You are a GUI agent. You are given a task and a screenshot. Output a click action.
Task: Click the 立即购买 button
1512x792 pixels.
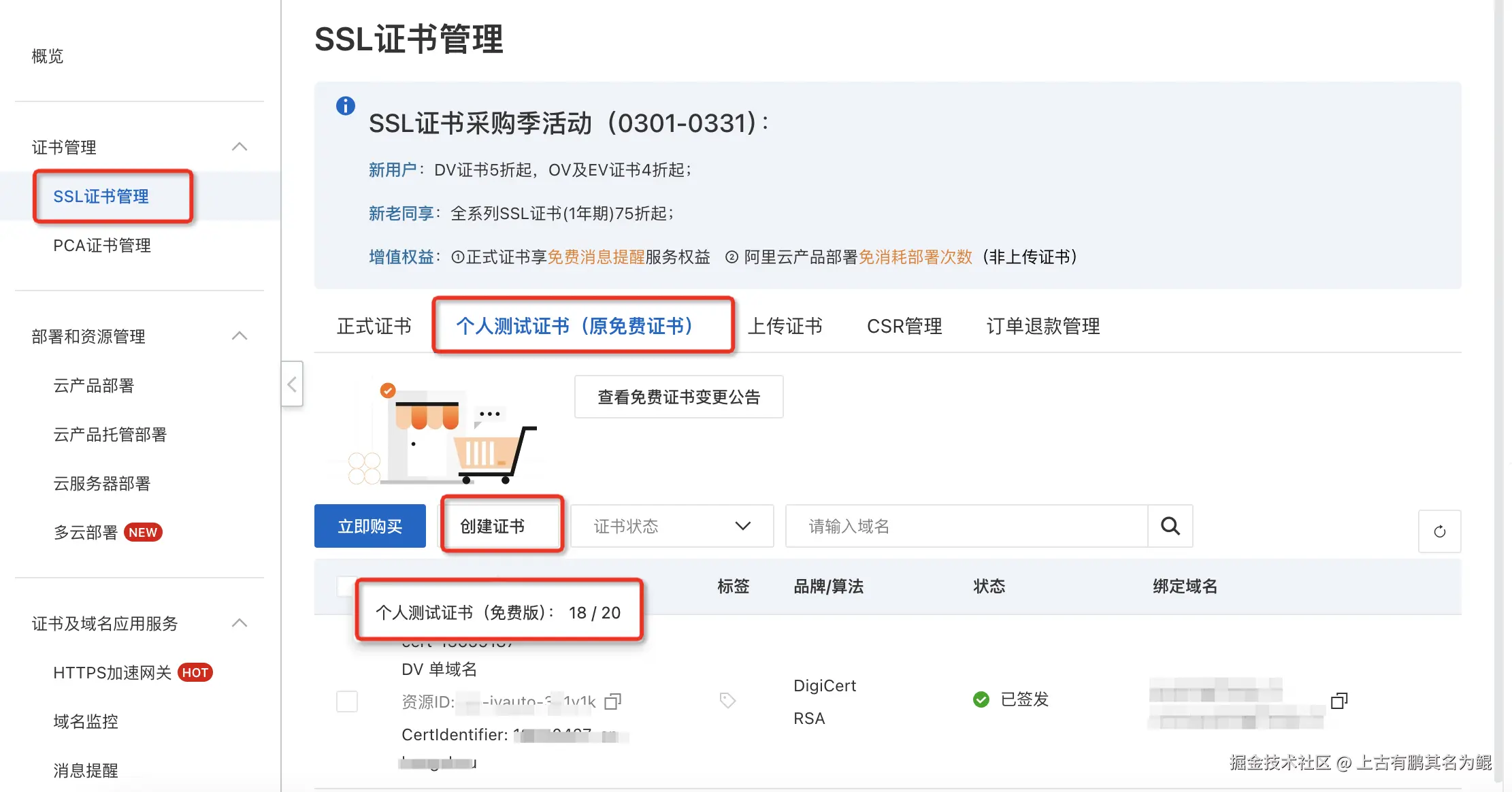point(370,526)
